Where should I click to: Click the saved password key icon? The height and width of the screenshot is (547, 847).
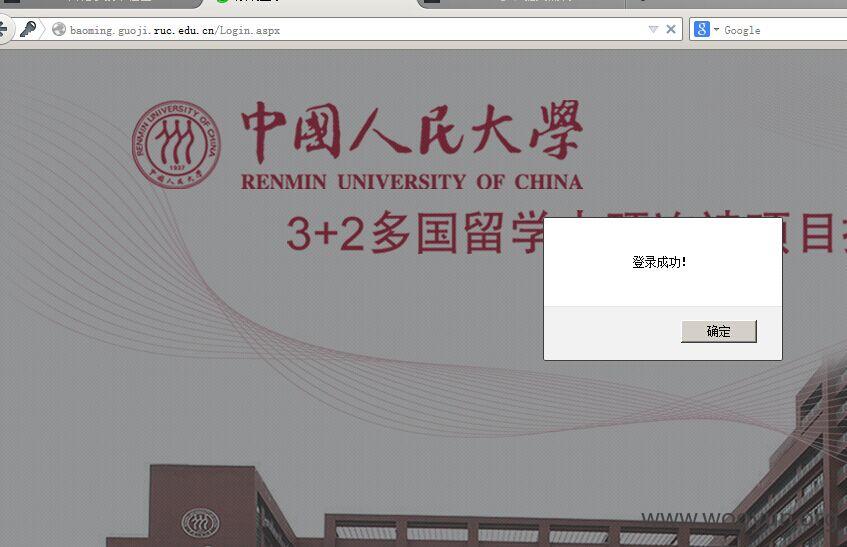(x=28, y=29)
